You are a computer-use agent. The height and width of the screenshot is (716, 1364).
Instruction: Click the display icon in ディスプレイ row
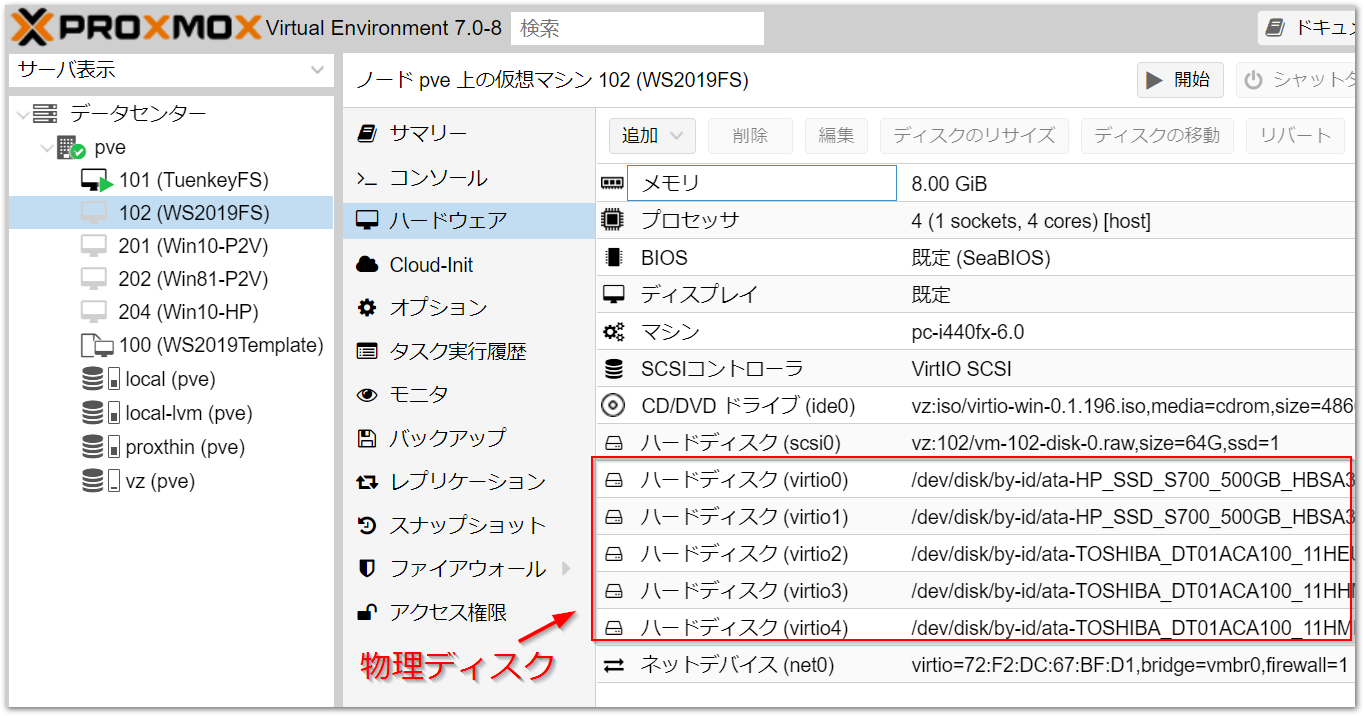[613, 295]
